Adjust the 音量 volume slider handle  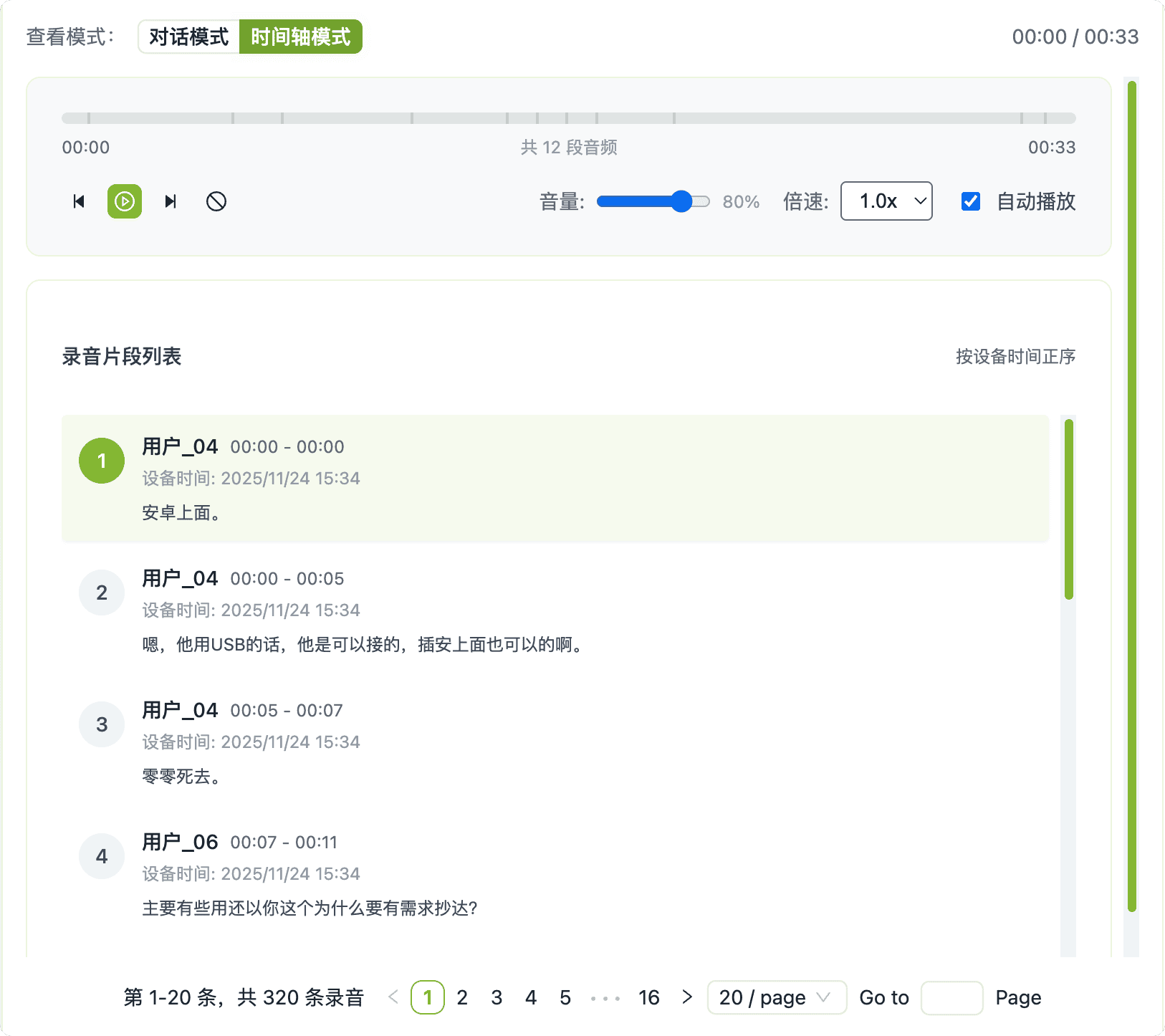[x=681, y=201]
